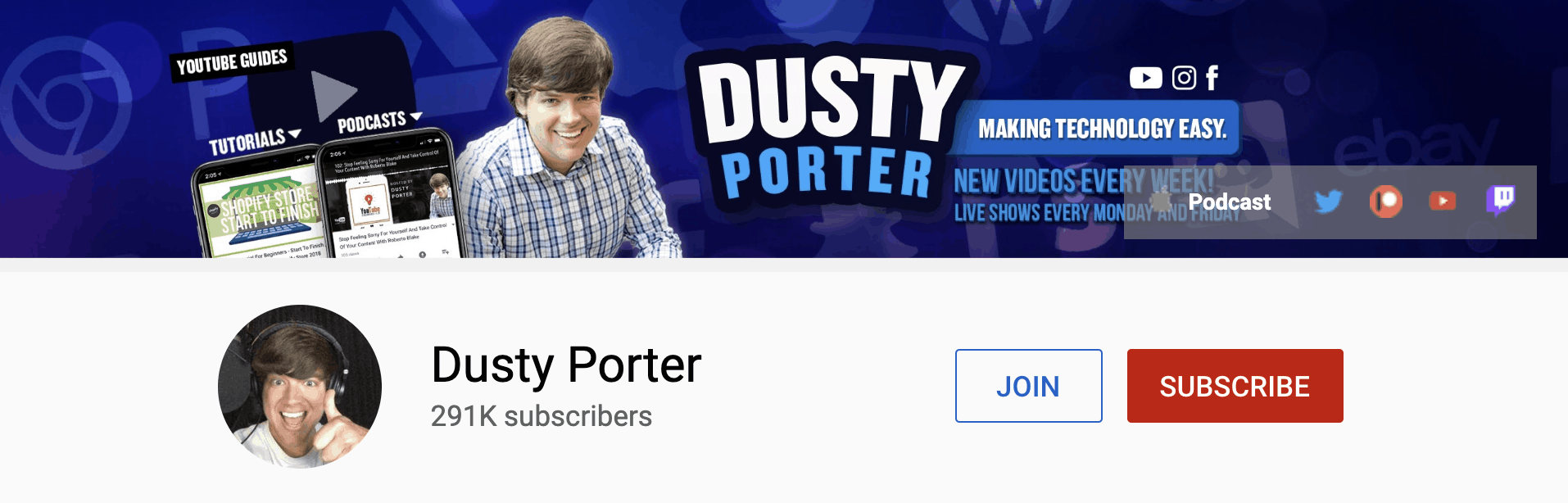Screen dimensions: 1568x503
Task: Click the YOUTUBE GUIDES label
Action: click(x=232, y=61)
